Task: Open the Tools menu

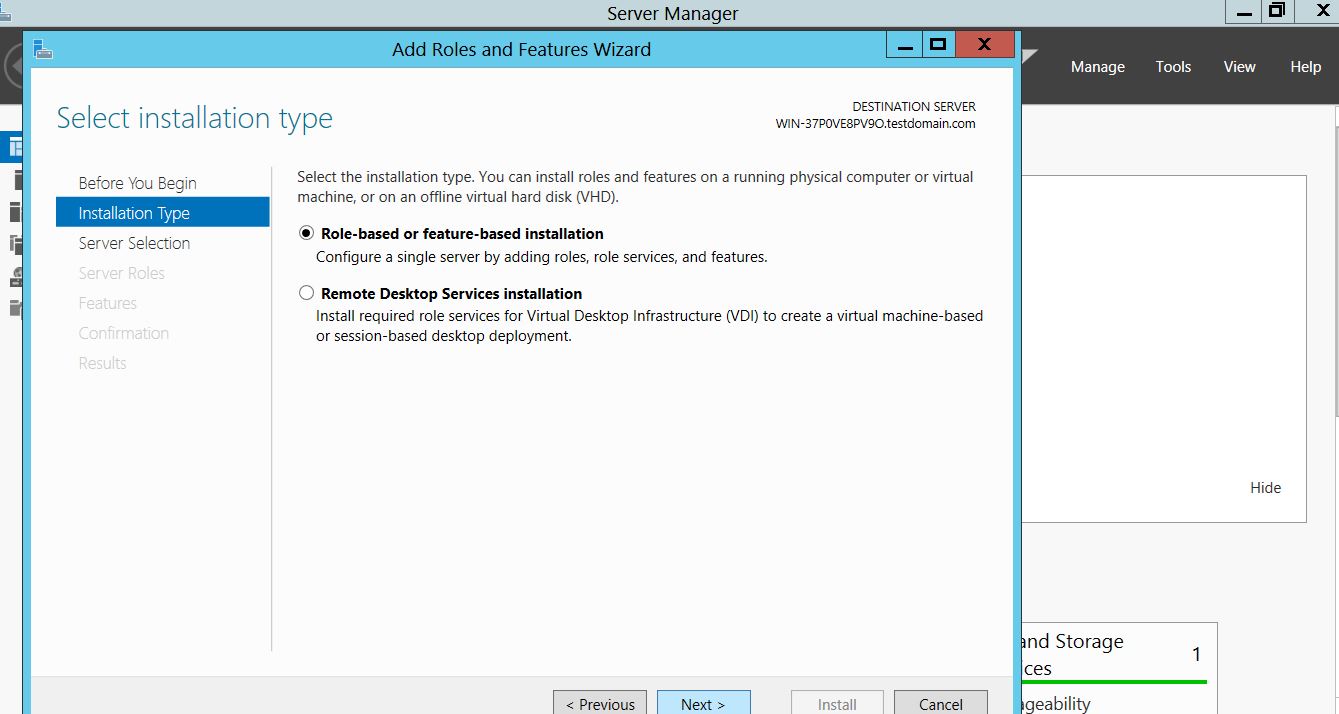Action: [1173, 67]
